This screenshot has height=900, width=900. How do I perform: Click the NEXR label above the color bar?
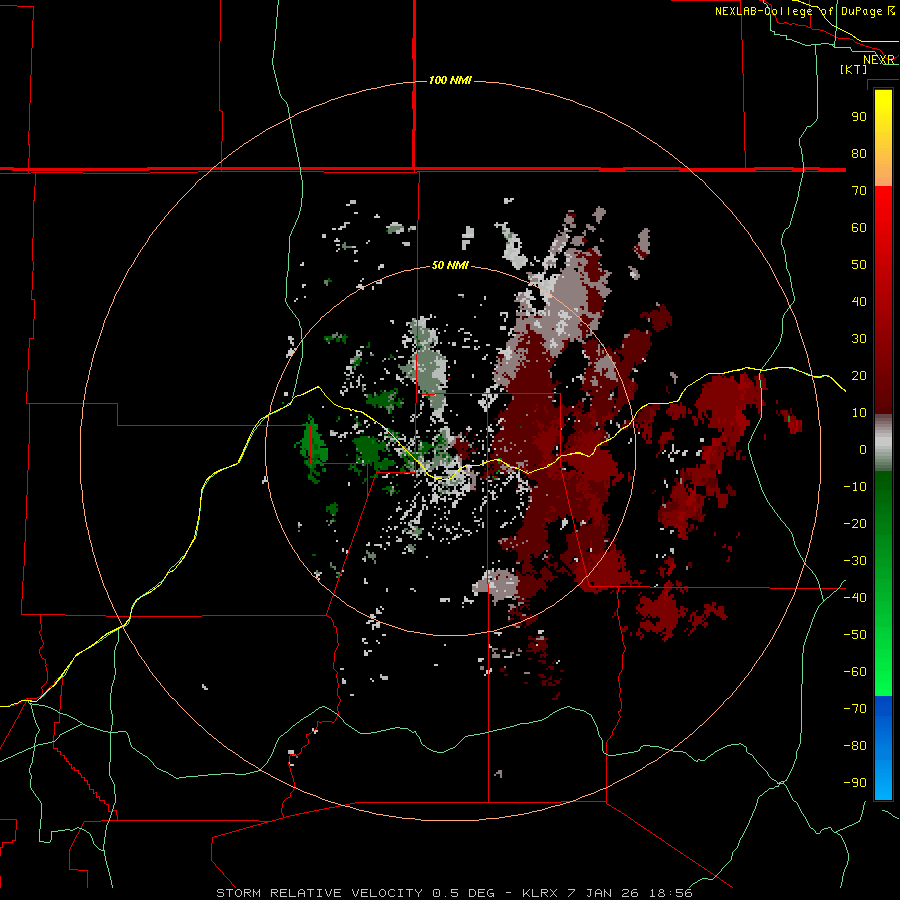click(879, 60)
